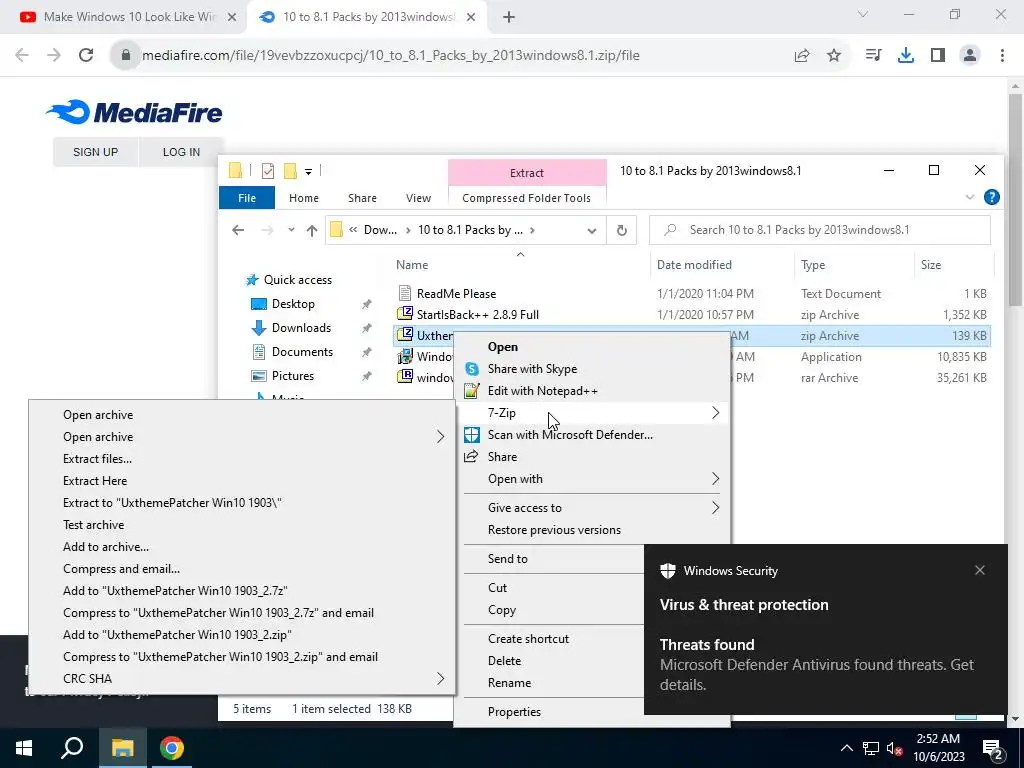Open a new Chrome tab
This screenshot has height=768, width=1024.
click(x=509, y=17)
